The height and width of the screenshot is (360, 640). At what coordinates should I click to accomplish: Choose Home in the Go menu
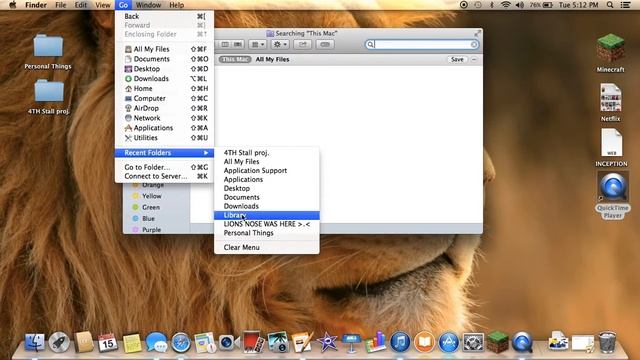coord(164,89)
